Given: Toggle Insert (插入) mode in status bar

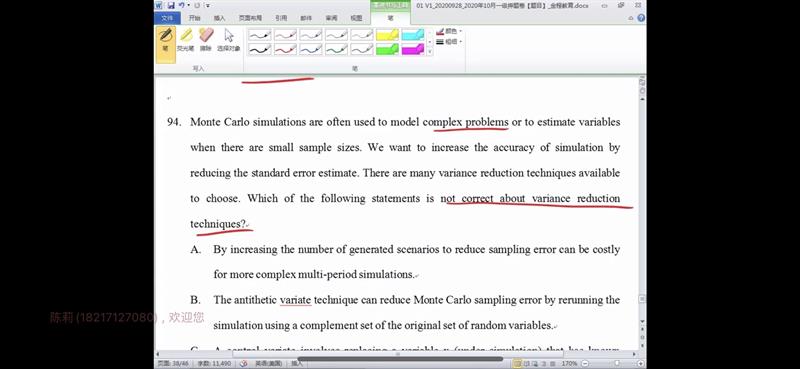Looking at the screenshot, I should click(296, 364).
